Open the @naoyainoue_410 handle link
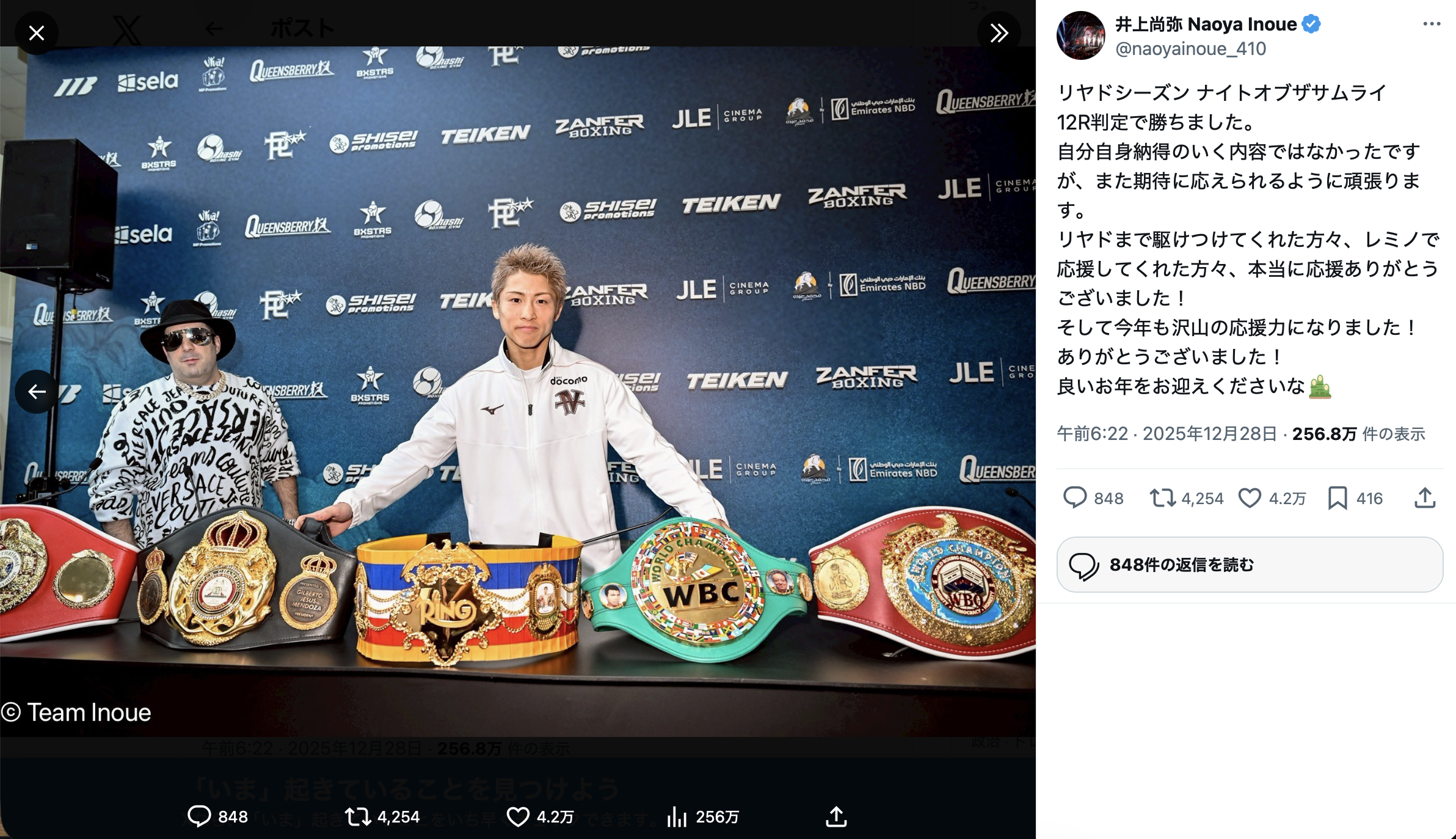This screenshot has width=1456, height=839. click(x=1190, y=49)
